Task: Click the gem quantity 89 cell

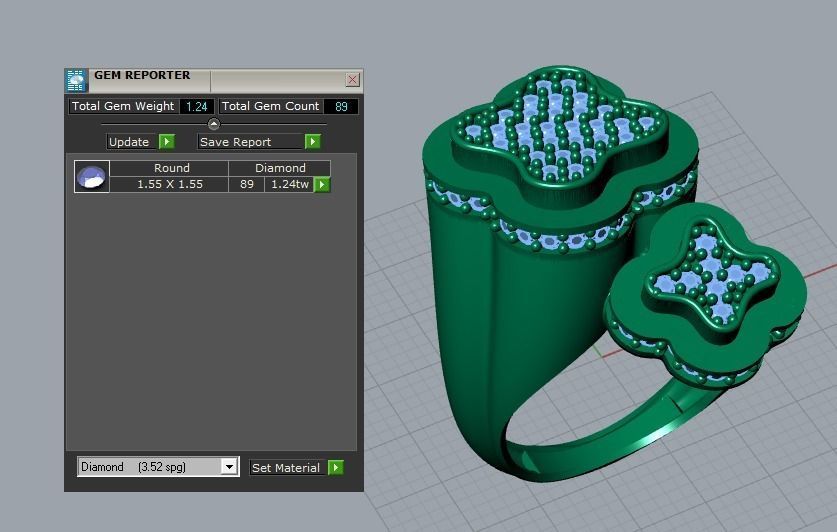Action: [x=247, y=184]
